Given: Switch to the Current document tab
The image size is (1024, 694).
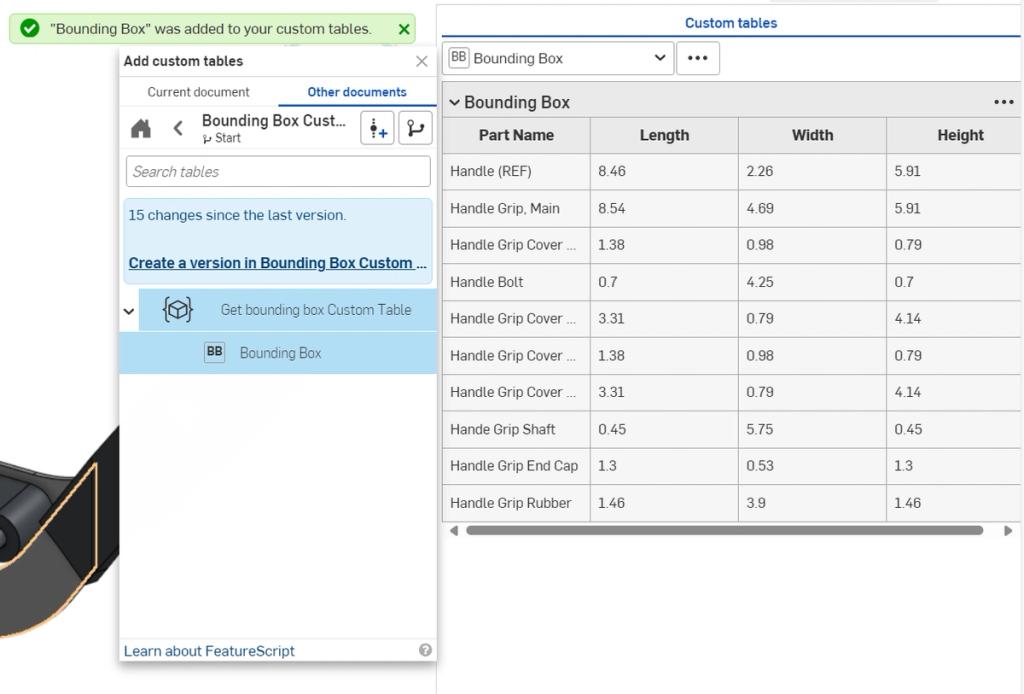Looking at the screenshot, I should point(196,91).
